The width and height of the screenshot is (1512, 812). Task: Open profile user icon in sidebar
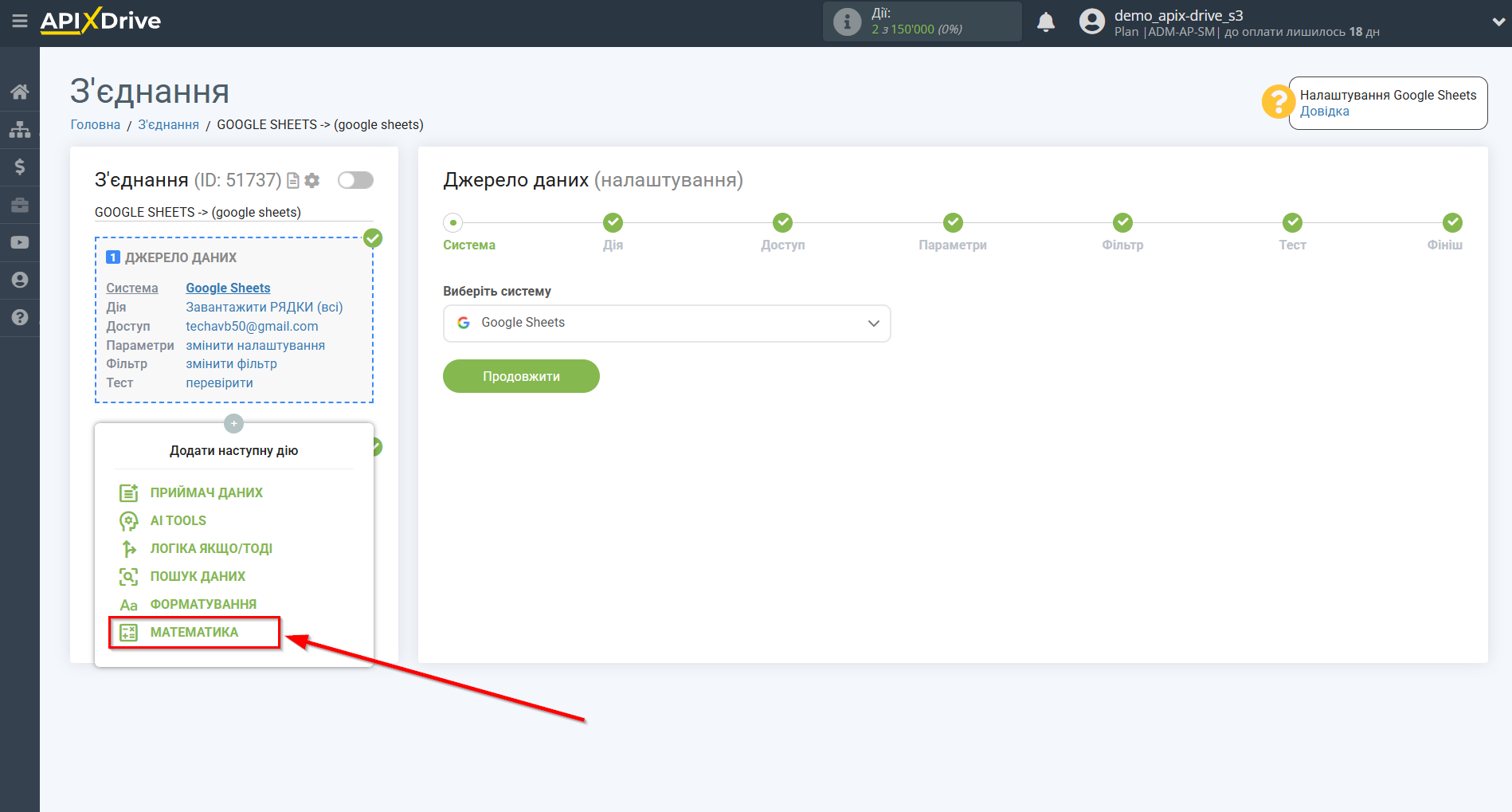tap(20, 280)
